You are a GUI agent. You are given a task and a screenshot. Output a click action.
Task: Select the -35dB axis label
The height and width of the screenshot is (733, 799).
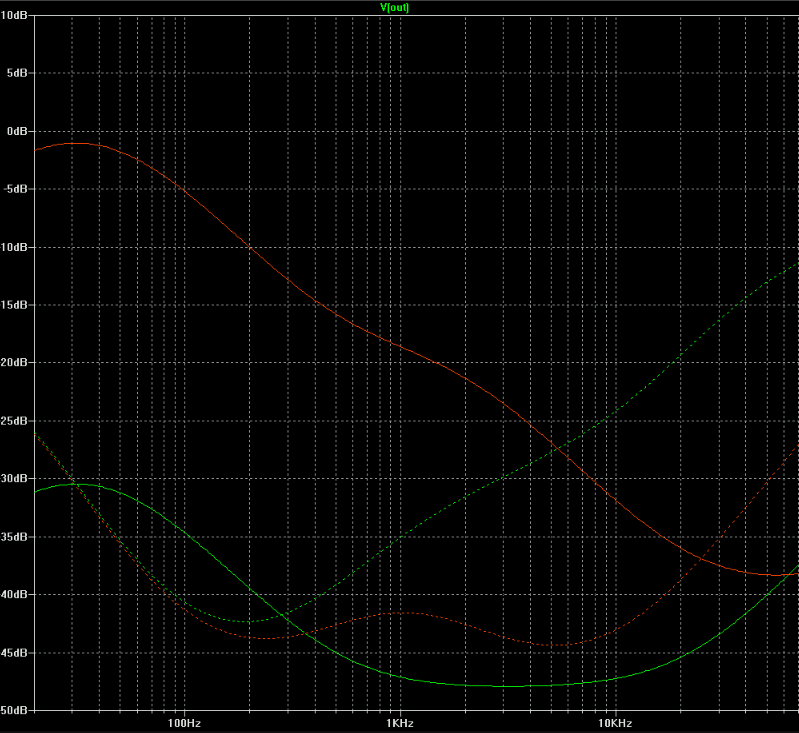[14, 536]
